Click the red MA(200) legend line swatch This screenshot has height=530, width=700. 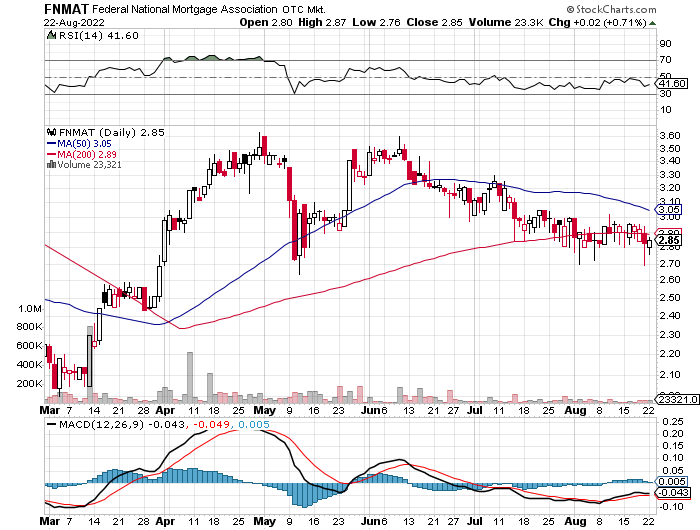(52, 154)
